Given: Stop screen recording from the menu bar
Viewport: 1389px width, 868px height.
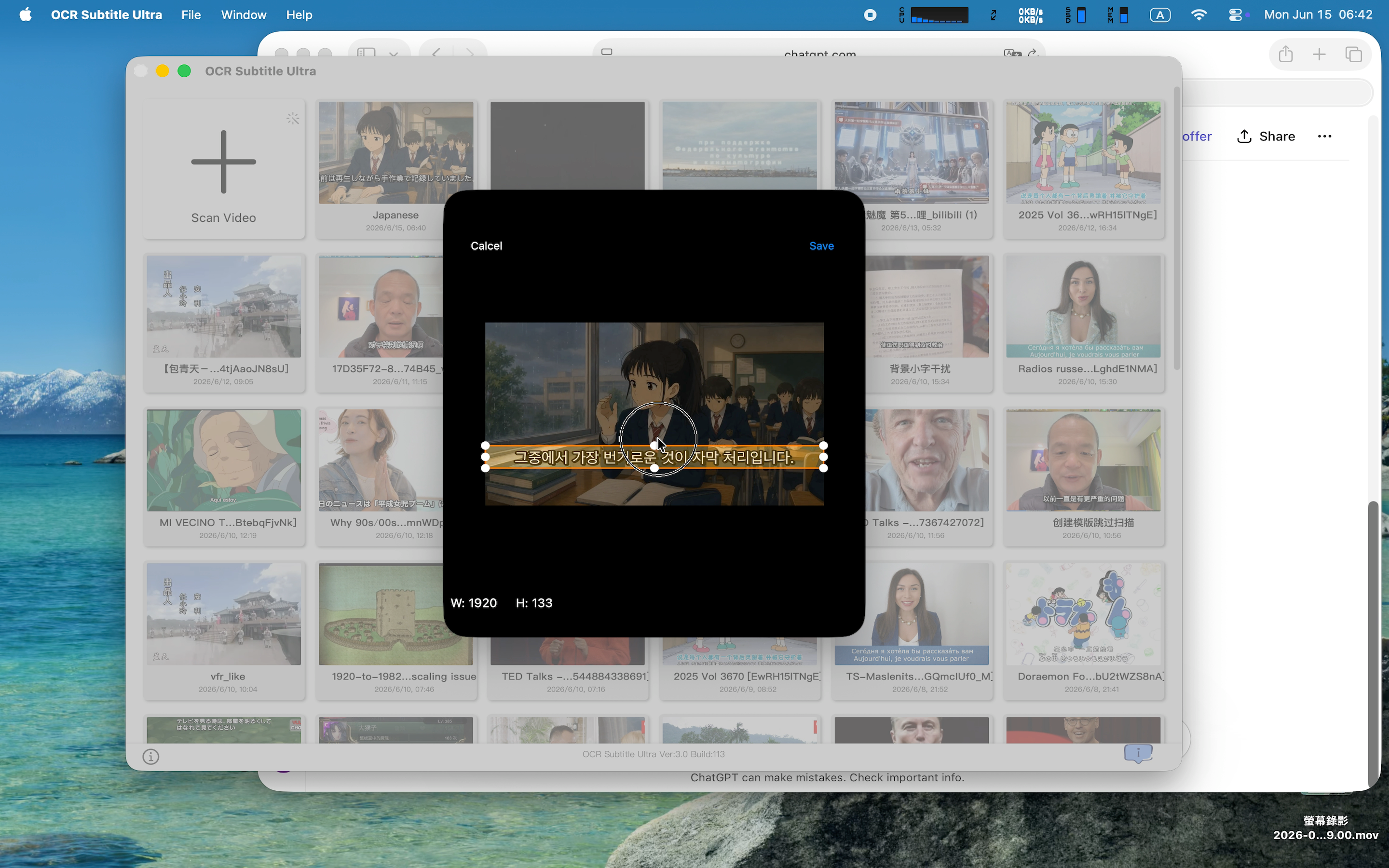Looking at the screenshot, I should pos(870,15).
